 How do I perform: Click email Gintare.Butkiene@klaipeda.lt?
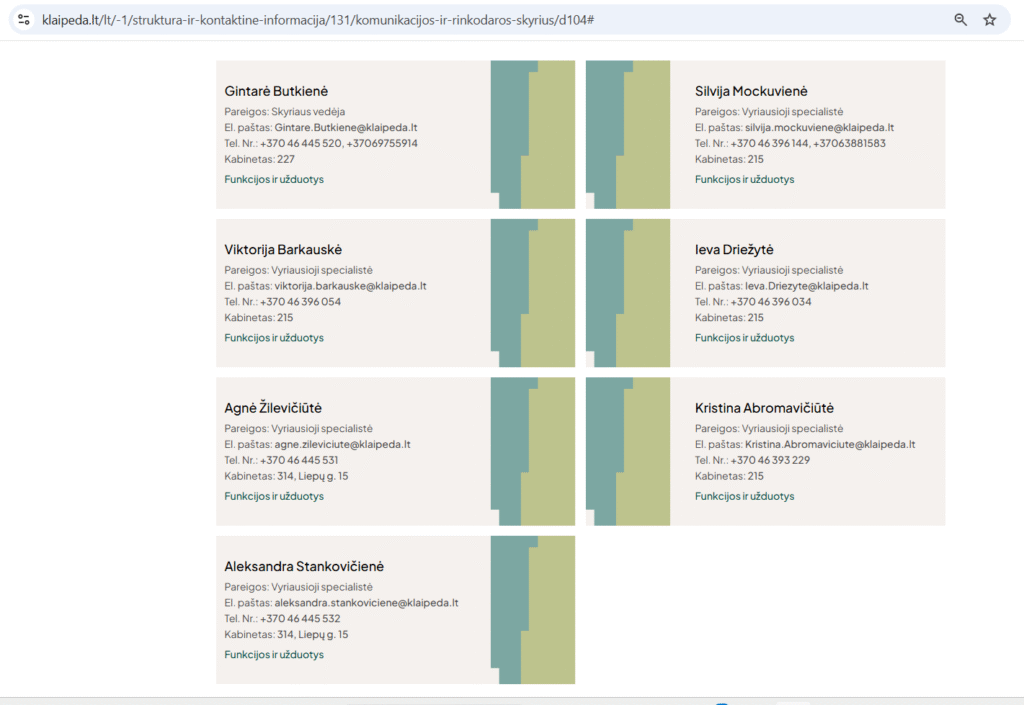tap(345, 128)
